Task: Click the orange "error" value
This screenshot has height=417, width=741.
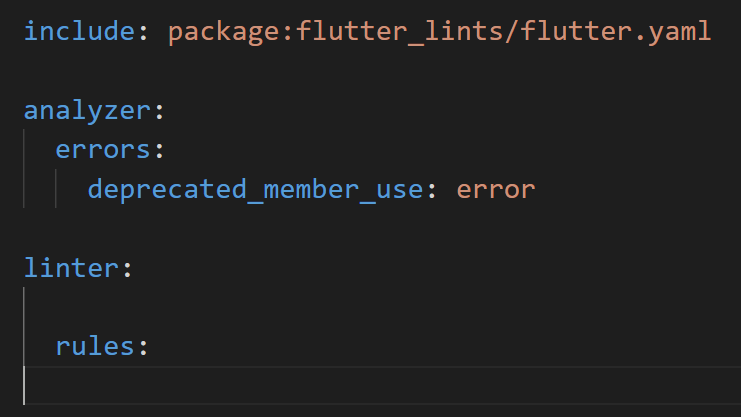Action: tap(496, 190)
